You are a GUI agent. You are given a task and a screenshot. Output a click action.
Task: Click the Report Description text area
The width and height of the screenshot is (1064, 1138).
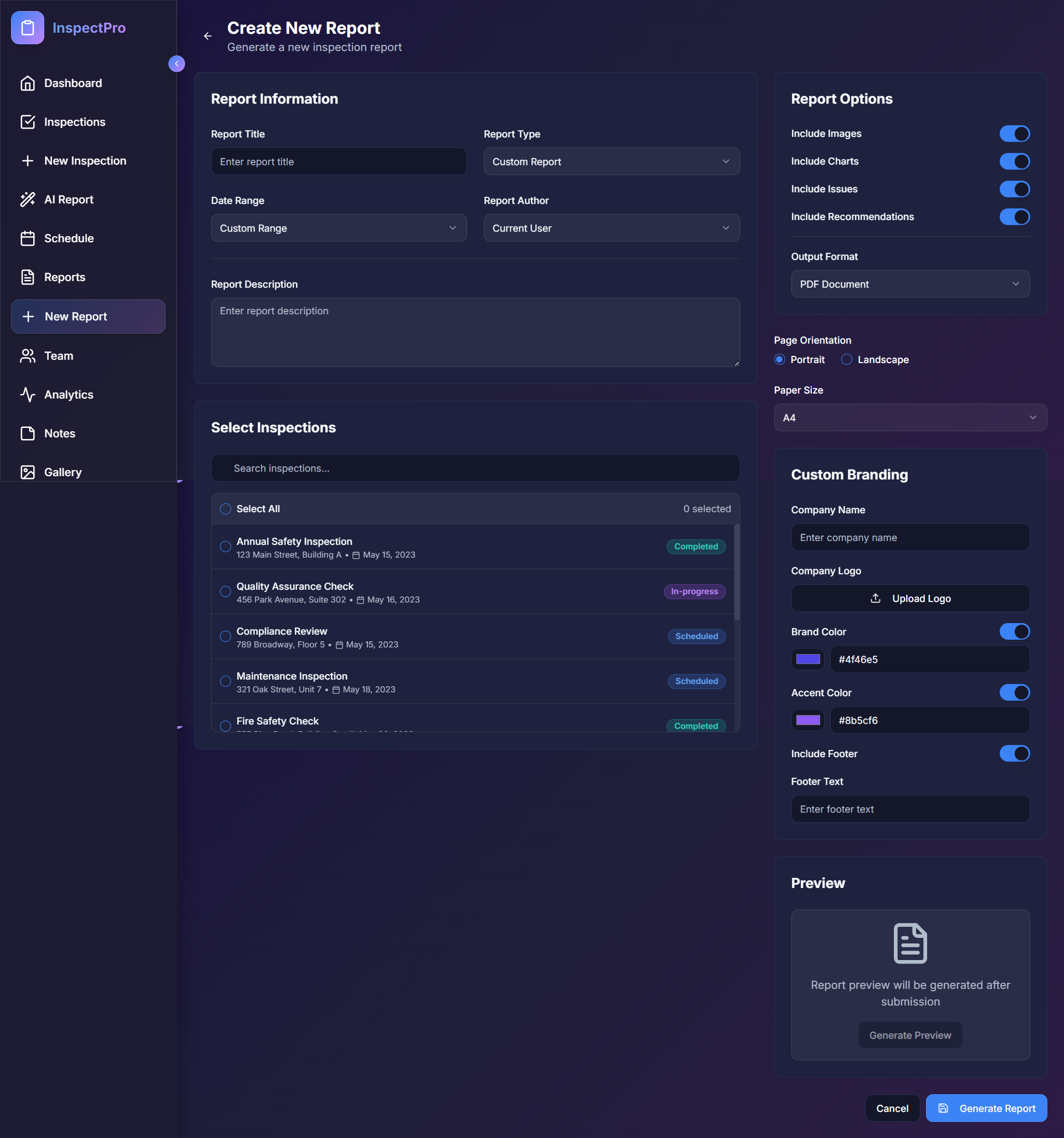[475, 332]
